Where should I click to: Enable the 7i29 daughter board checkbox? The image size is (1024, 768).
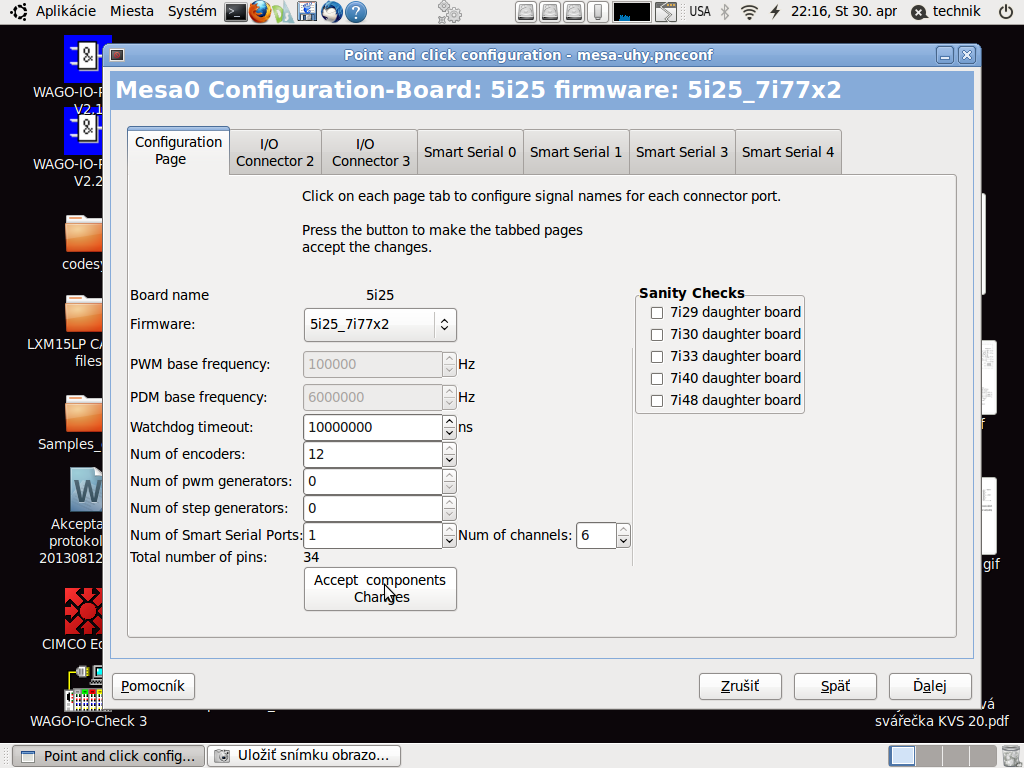[x=657, y=312]
